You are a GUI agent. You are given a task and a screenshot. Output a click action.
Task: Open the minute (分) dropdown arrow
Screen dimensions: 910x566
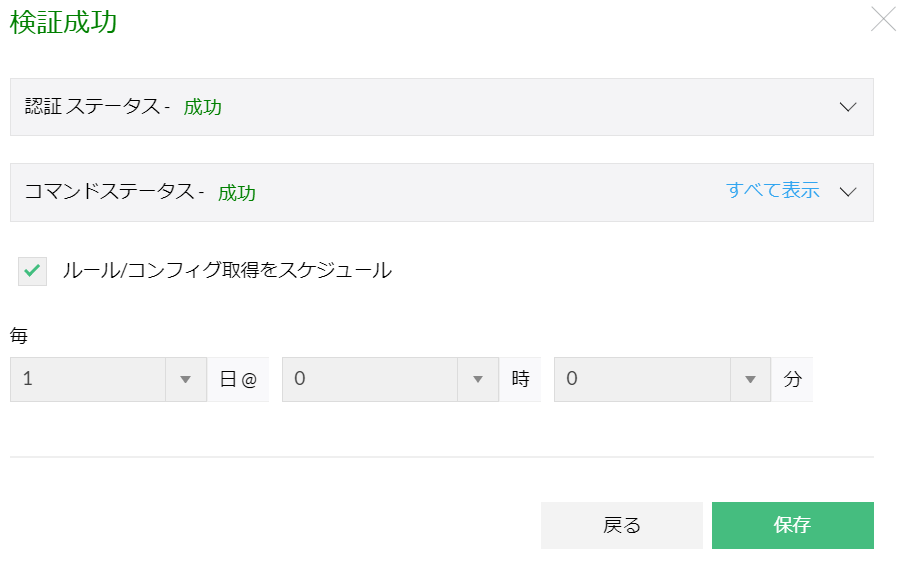[x=750, y=380]
